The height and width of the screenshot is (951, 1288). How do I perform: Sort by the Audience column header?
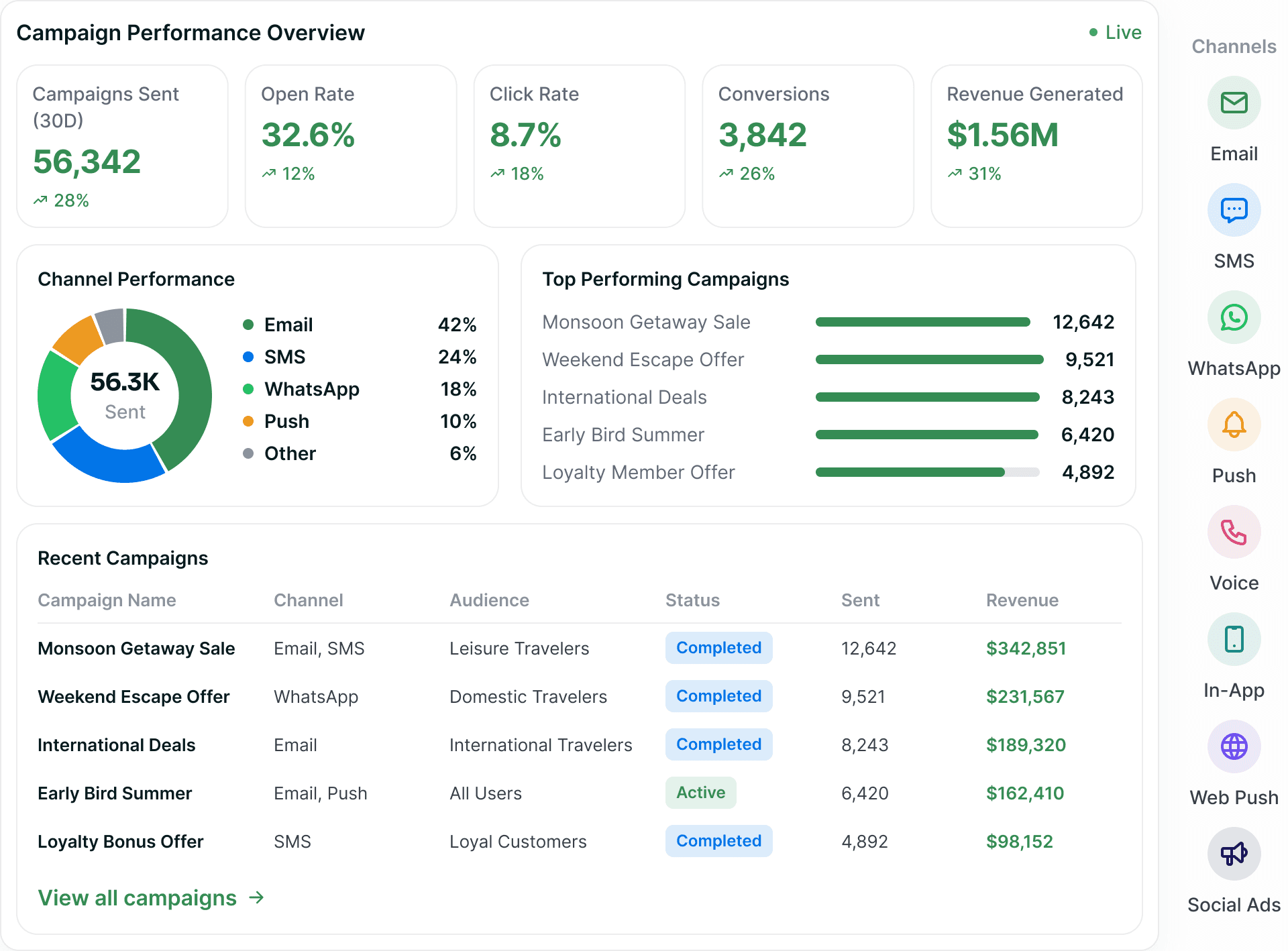click(x=489, y=600)
